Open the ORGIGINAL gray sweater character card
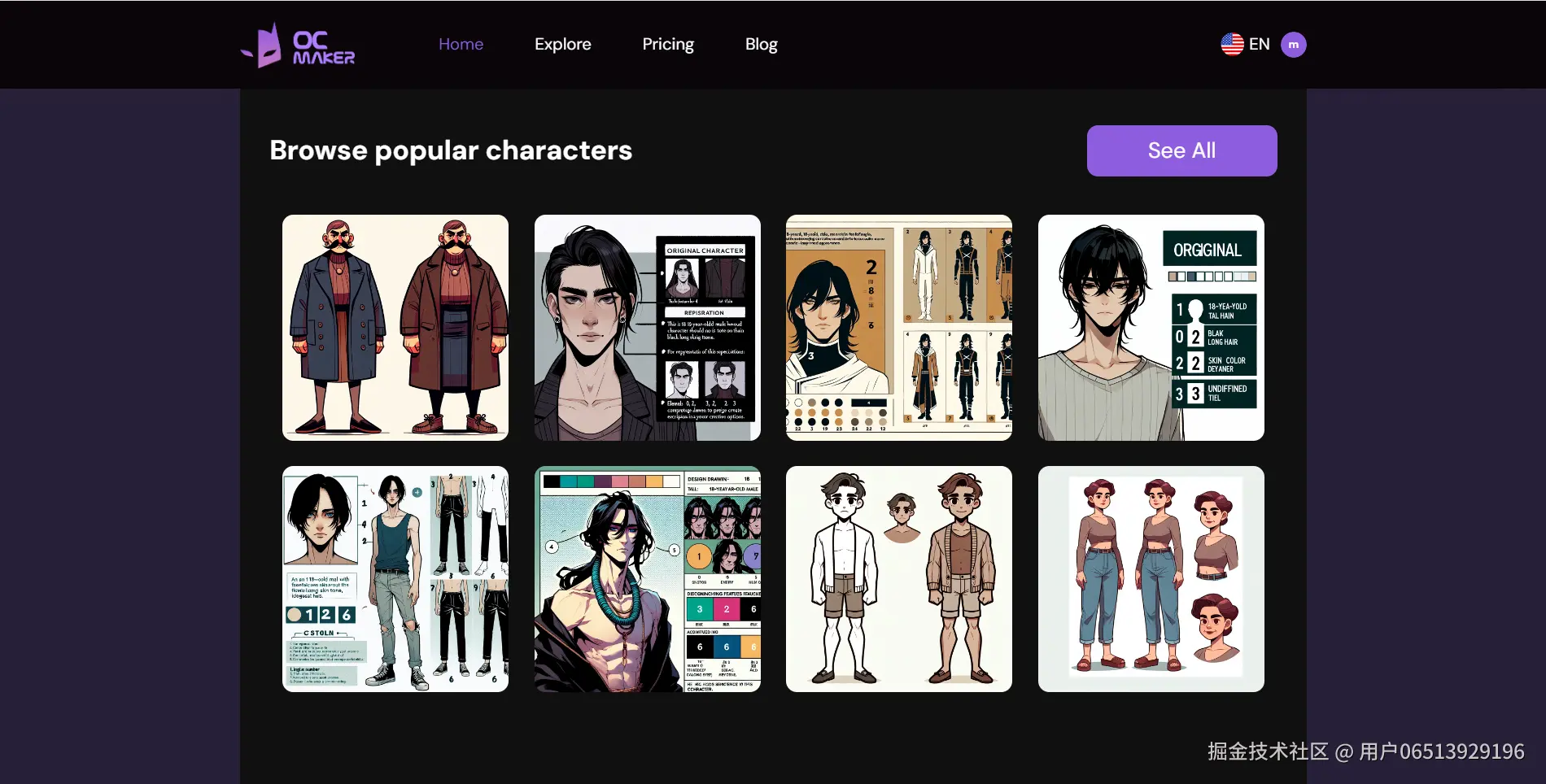 1151,328
